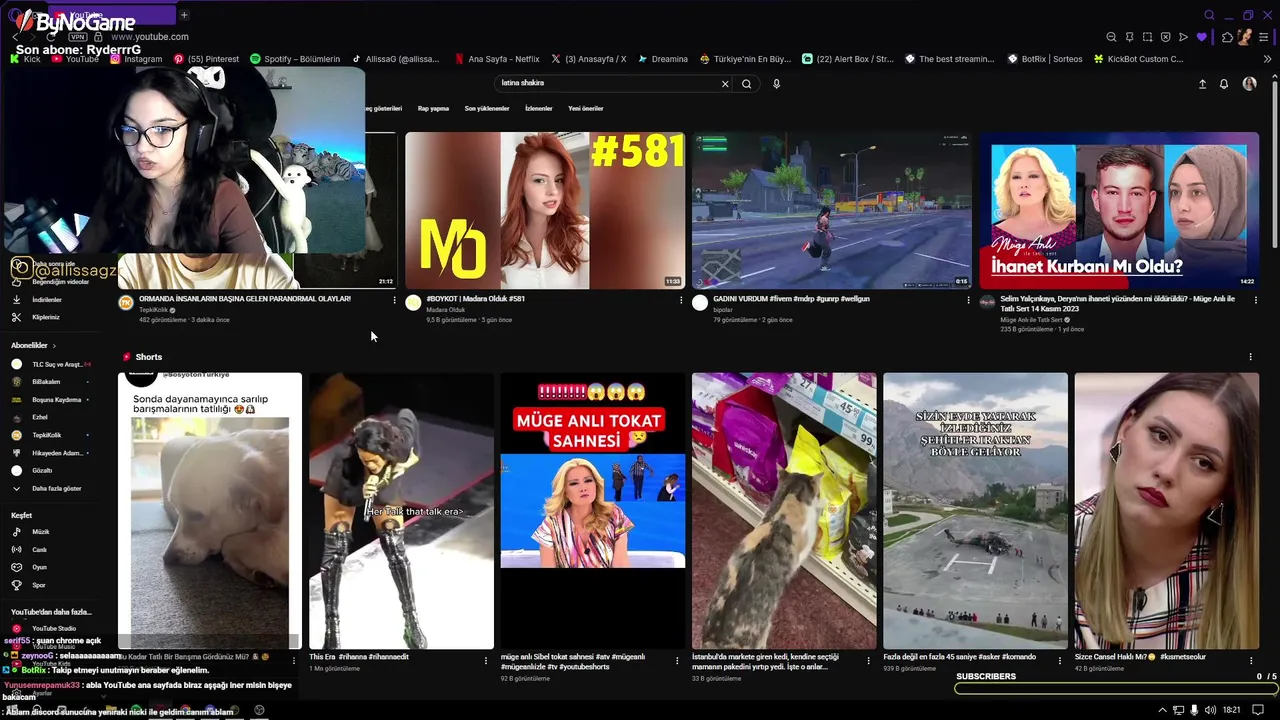The height and width of the screenshot is (720, 1280).
Task: Click the VPN badge in address bar
Action: click(78, 37)
